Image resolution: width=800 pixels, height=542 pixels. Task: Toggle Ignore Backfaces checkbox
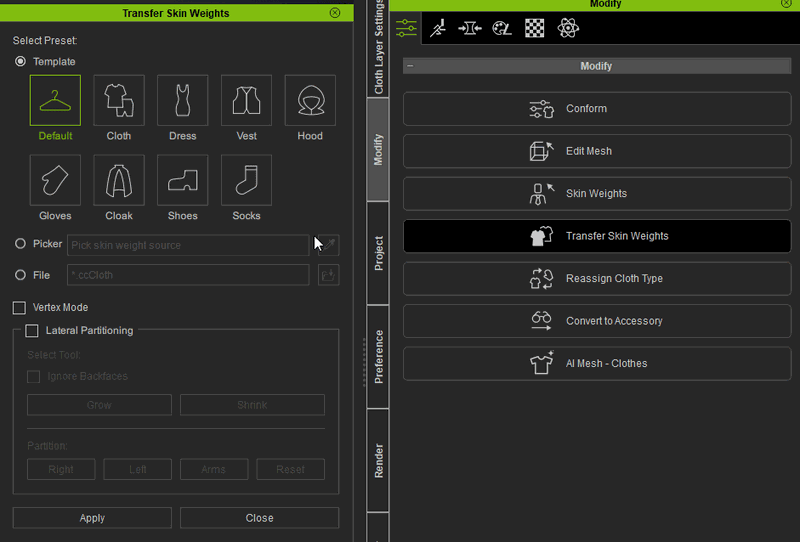(34, 377)
